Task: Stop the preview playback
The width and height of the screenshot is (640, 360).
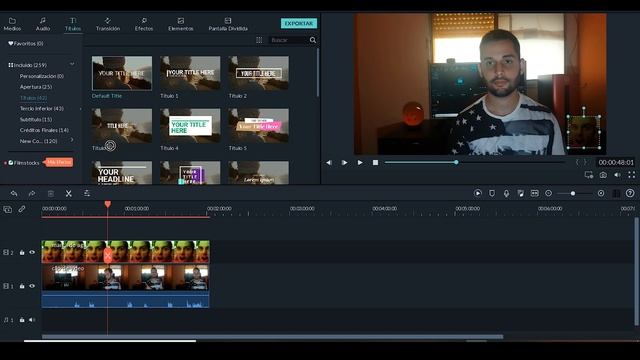Action: (x=376, y=162)
